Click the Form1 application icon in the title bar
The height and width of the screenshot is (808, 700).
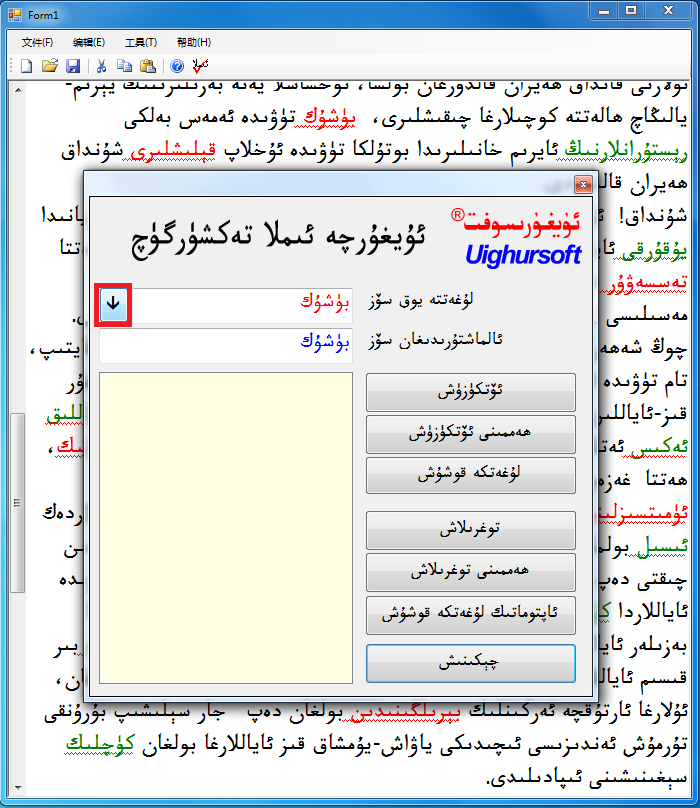point(14,15)
